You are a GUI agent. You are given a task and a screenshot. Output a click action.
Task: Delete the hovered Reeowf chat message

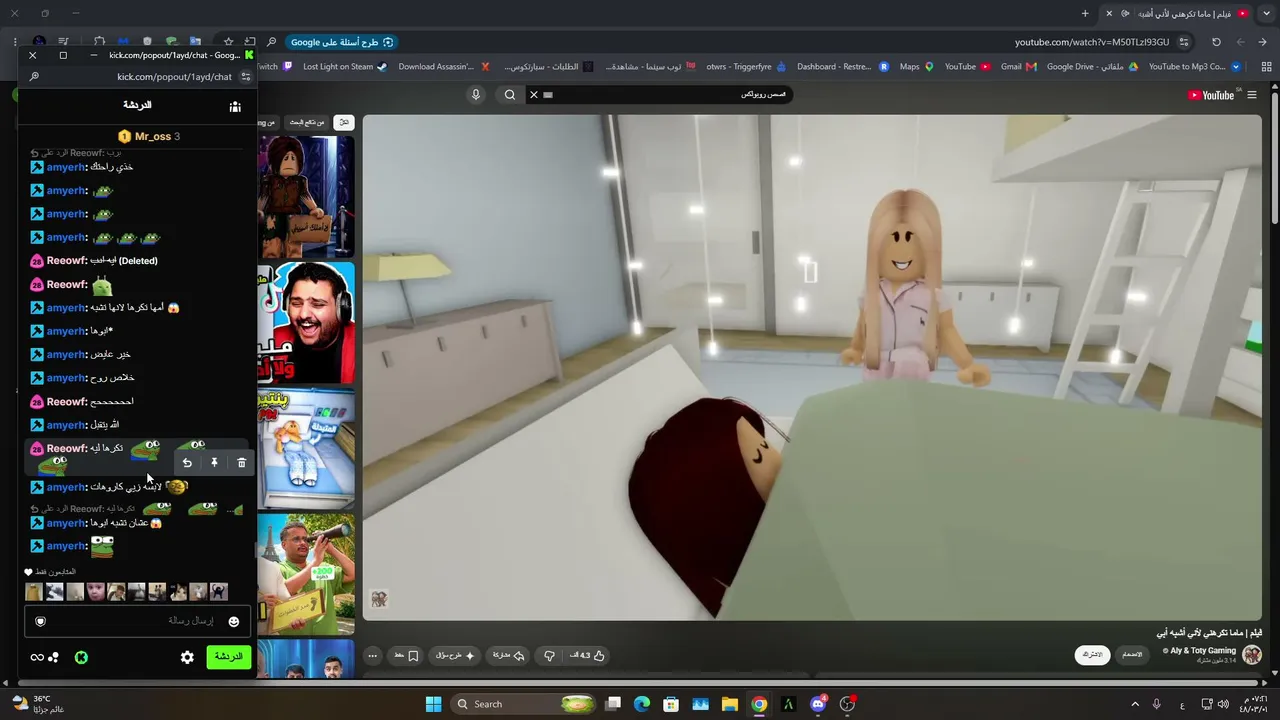(241, 463)
